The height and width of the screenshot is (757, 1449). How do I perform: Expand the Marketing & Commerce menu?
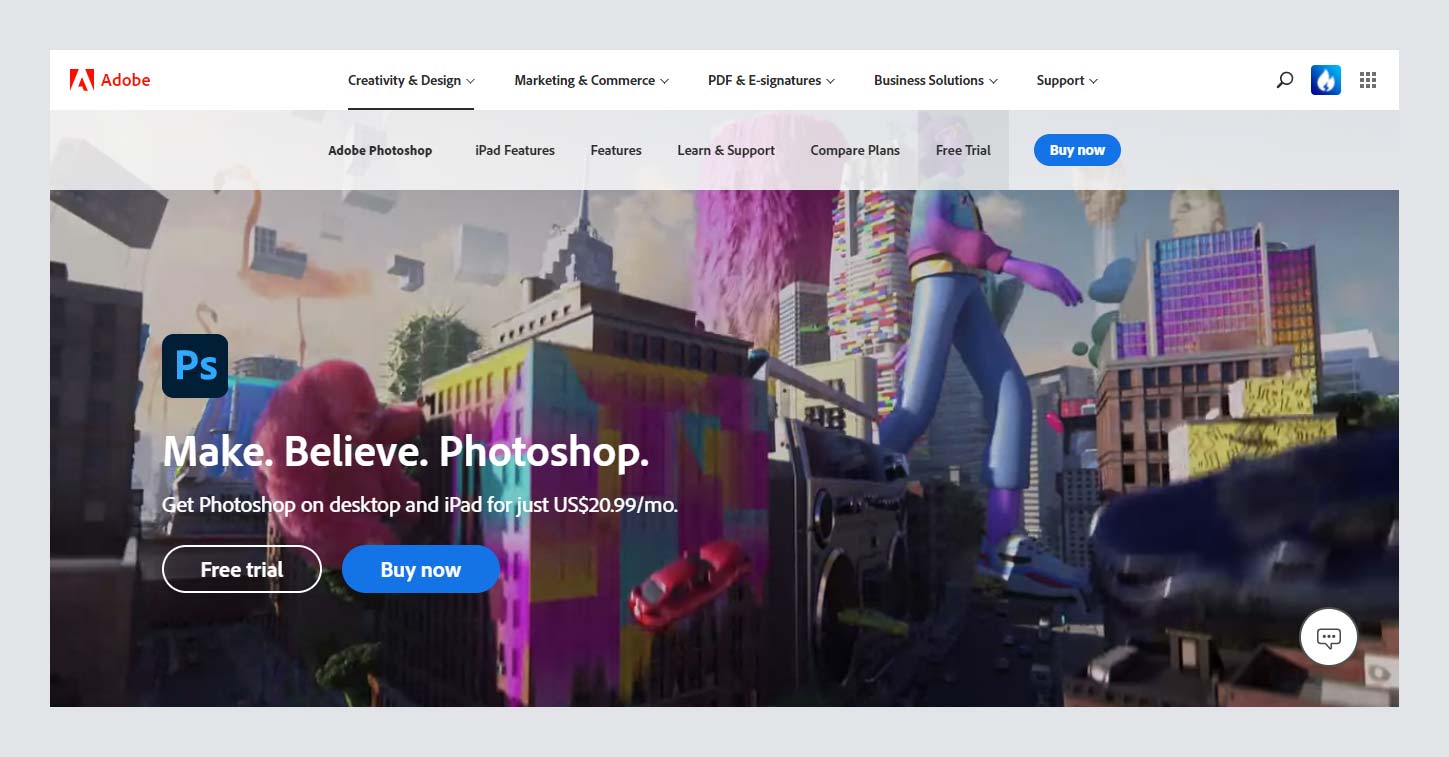(x=592, y=80)
